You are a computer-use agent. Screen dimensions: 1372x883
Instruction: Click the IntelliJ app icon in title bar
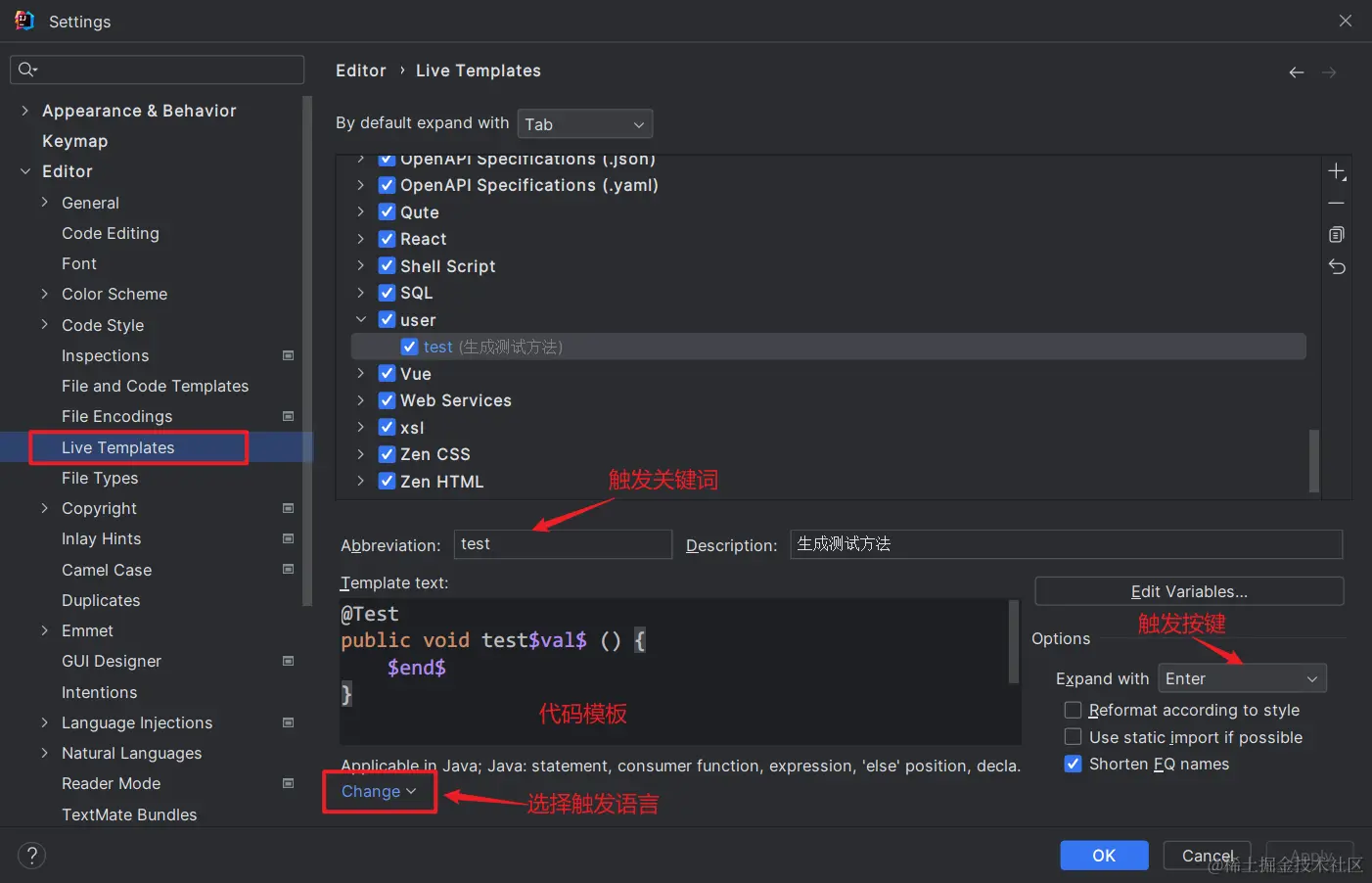(24, 21)
